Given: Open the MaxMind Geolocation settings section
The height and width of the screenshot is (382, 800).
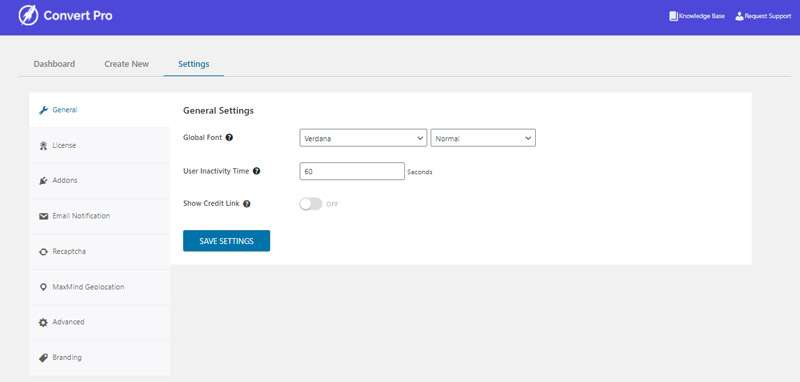Looking at the screenshot, I should coord(99,287).
